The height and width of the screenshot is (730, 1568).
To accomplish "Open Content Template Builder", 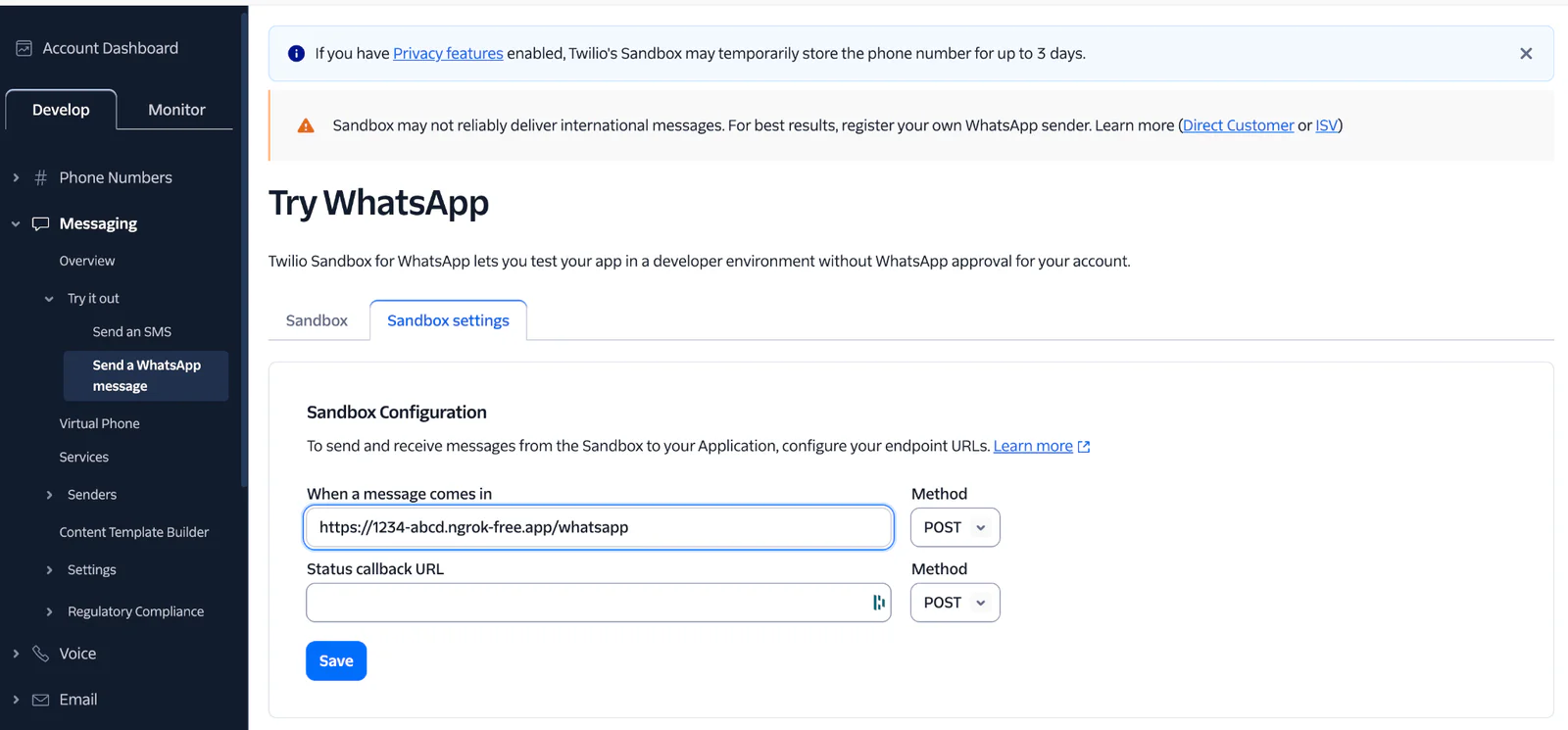I will (134, 532).
